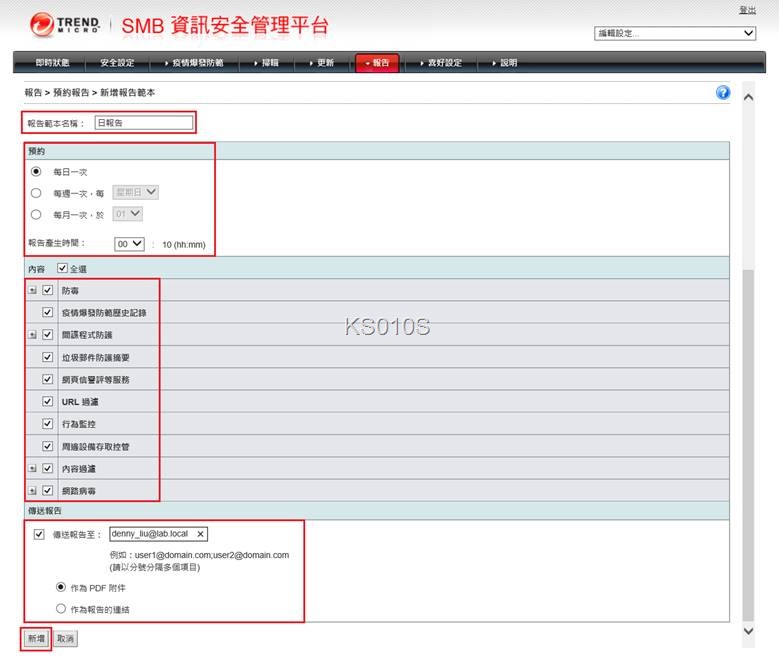The height and width of the screenshot is (657, 779).
Task: Toggle the 全選 checkbox
Action: point(62,268)
